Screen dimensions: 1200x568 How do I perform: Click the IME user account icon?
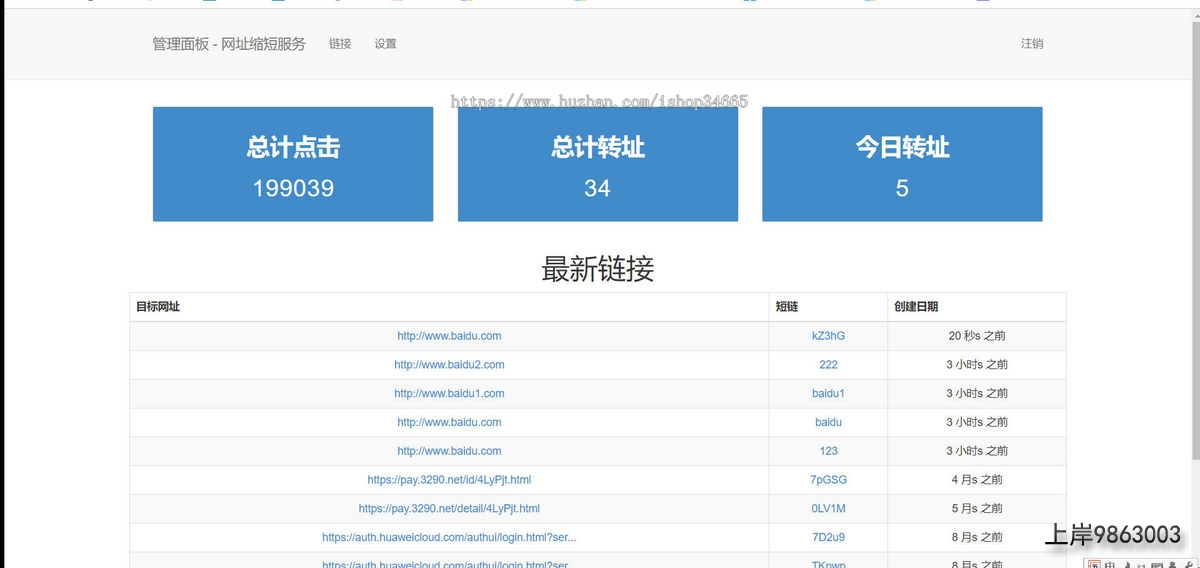[x=1175, y=563]
